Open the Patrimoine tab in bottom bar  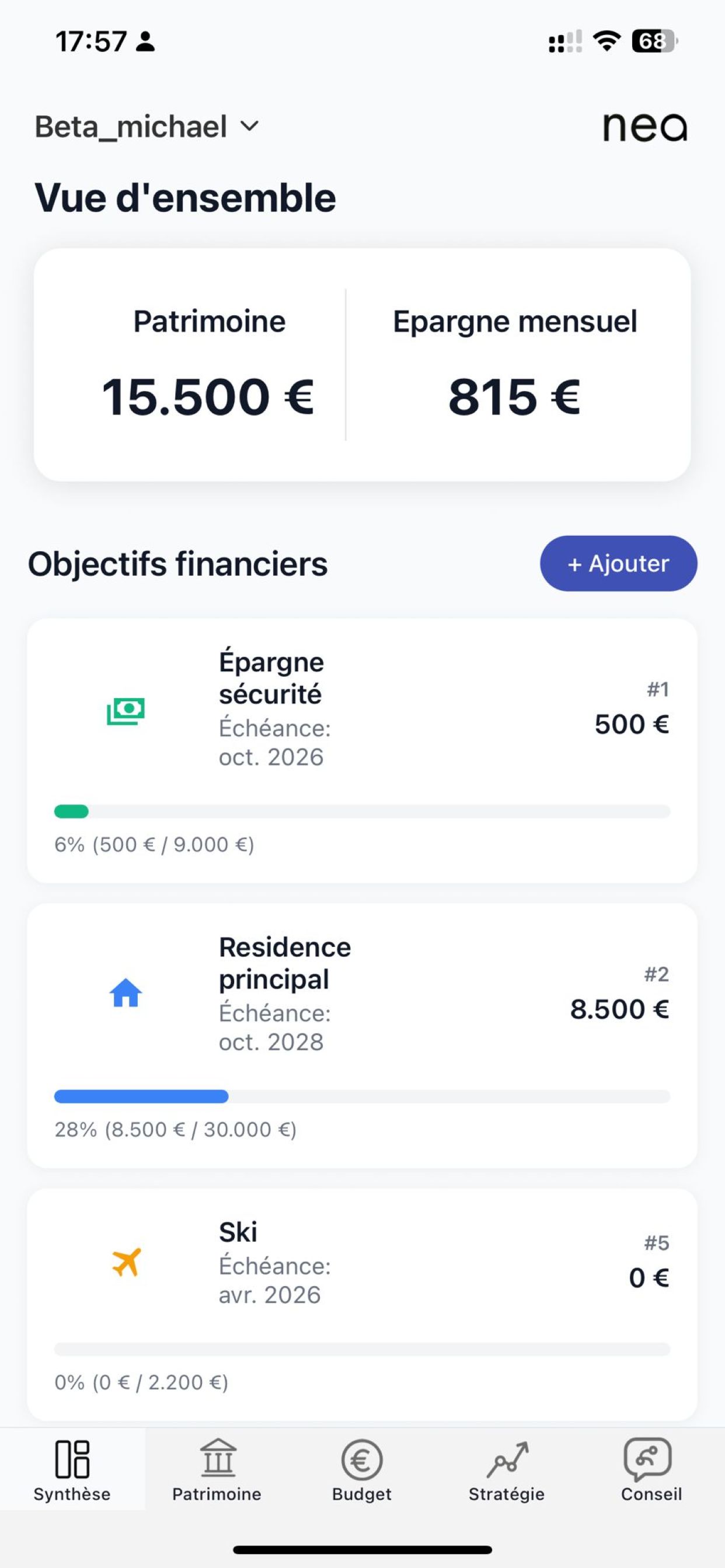[x=217, y=1470]
